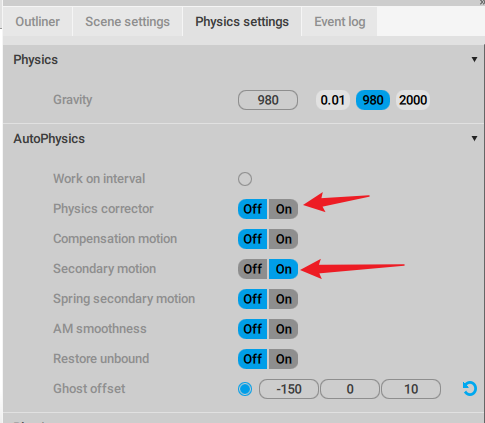Switch Secondary motion Off
485x423 pixels.
coord(253,269)
